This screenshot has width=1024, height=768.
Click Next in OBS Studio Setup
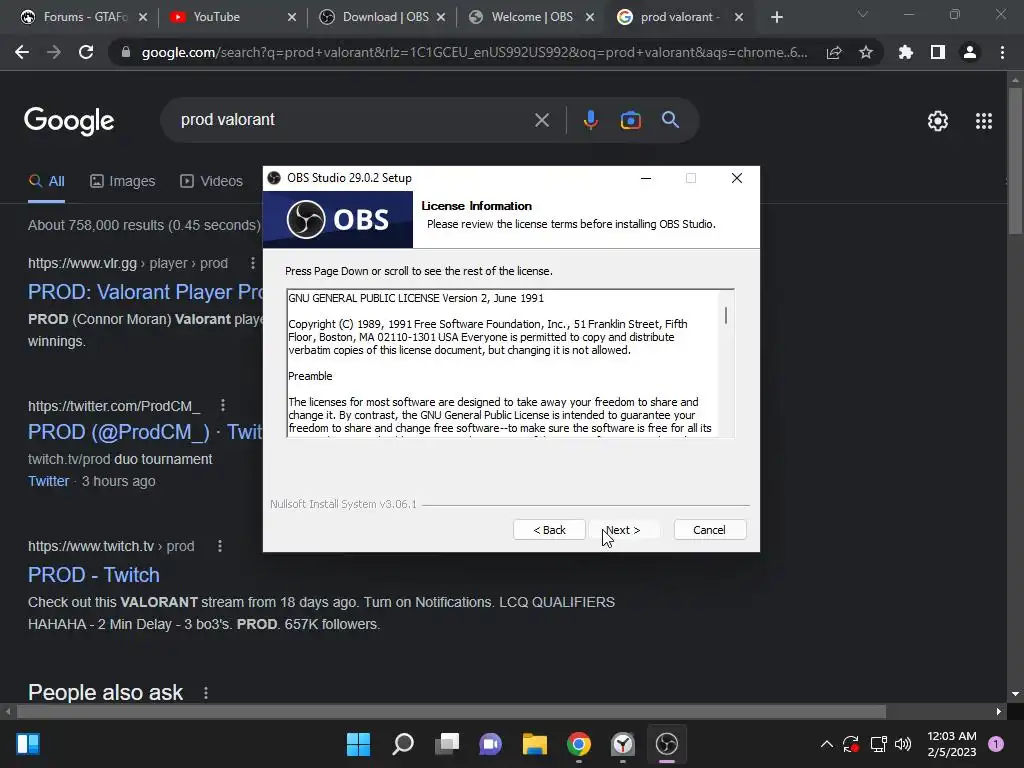click(623, 530)
